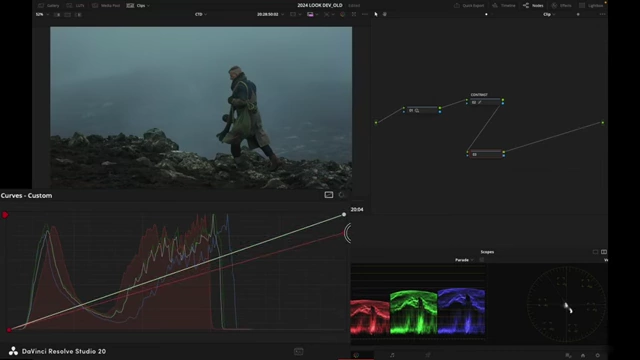Viewport: 640px width, 360px height.
Task: Click the node graph output dot
Action: tap(602, 122)
